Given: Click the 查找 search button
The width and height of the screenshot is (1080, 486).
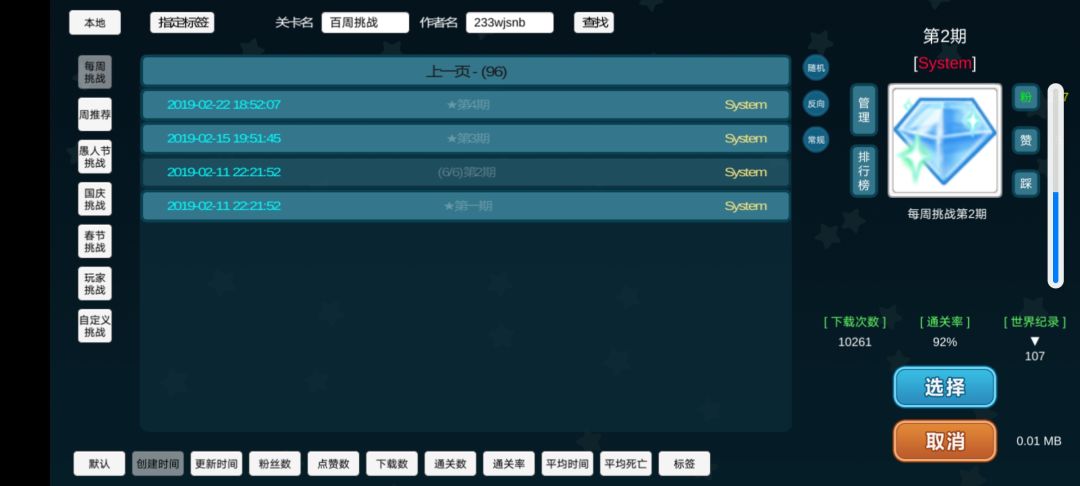Looking at the screenshot, I should (594, 23).
